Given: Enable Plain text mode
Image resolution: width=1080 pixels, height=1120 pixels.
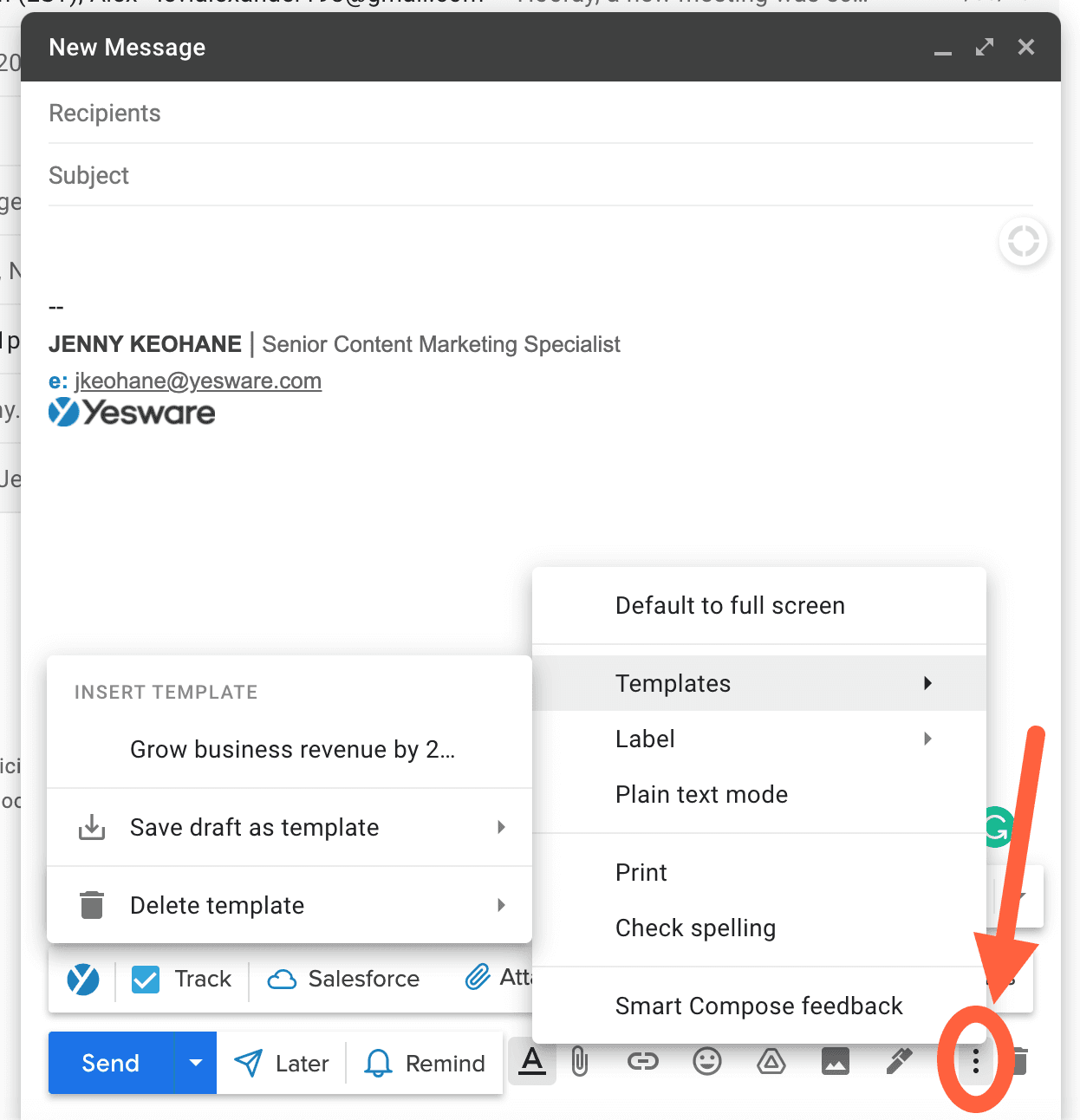Looking at the screenshot, I should (x=701, y=794).
